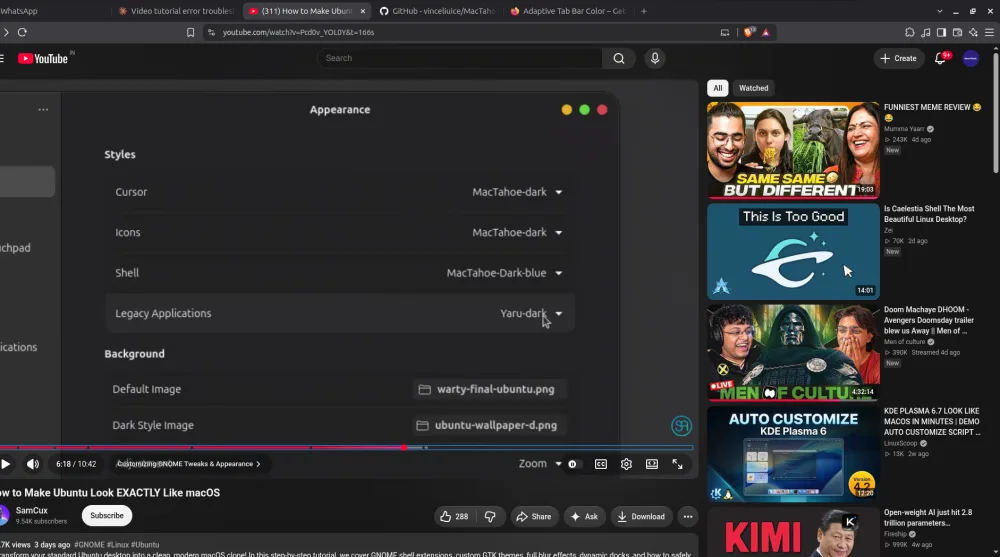Open the #GNOME hashtag link
Image resolution: width=1000 pixels, height=557 pixels.
pos(89,545)
